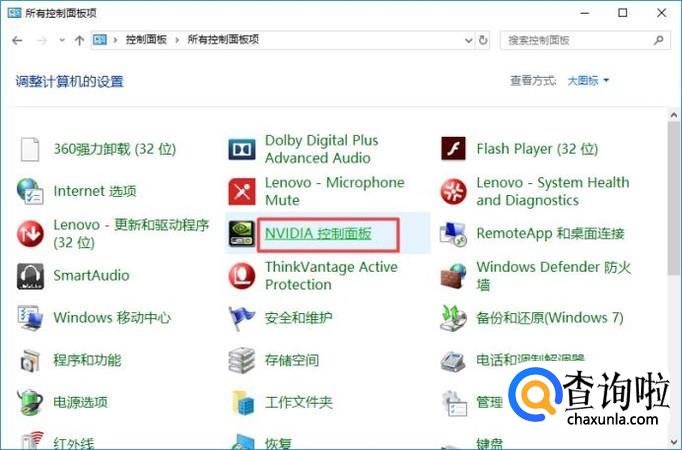Image resolution: width=682 pixels, height=450 pixels.
Task: Click the scrollbar down arrow
Action: click(674, 443)
